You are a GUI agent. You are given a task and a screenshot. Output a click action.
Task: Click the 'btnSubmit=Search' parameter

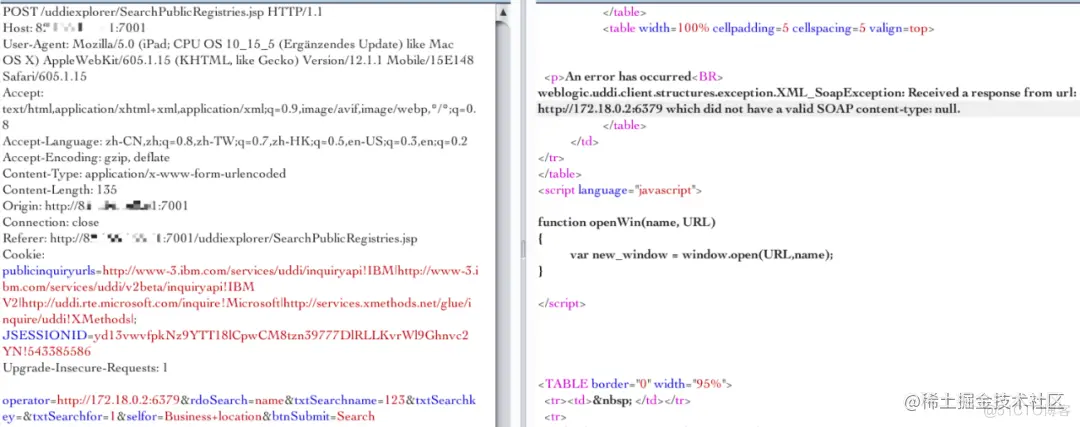click(x=323, y=416)
